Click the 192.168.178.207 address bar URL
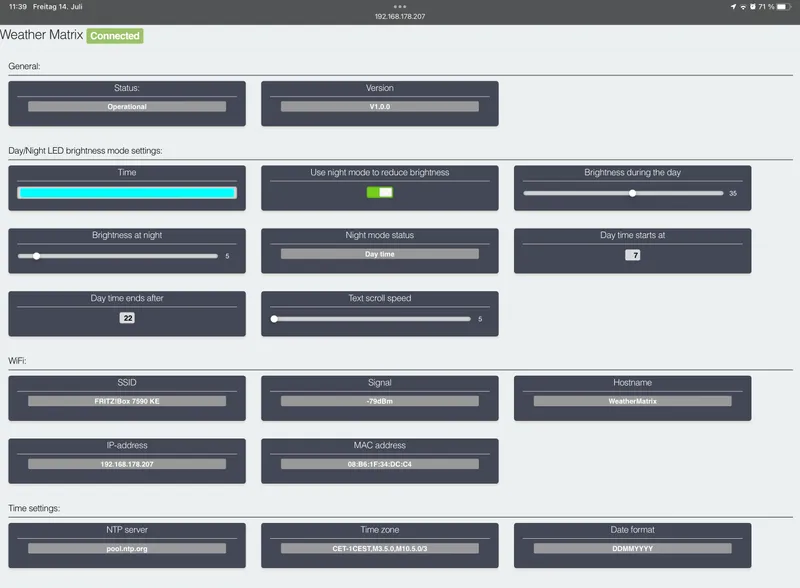The width and height of the screenshot is (800, 588). pos(400,16)
